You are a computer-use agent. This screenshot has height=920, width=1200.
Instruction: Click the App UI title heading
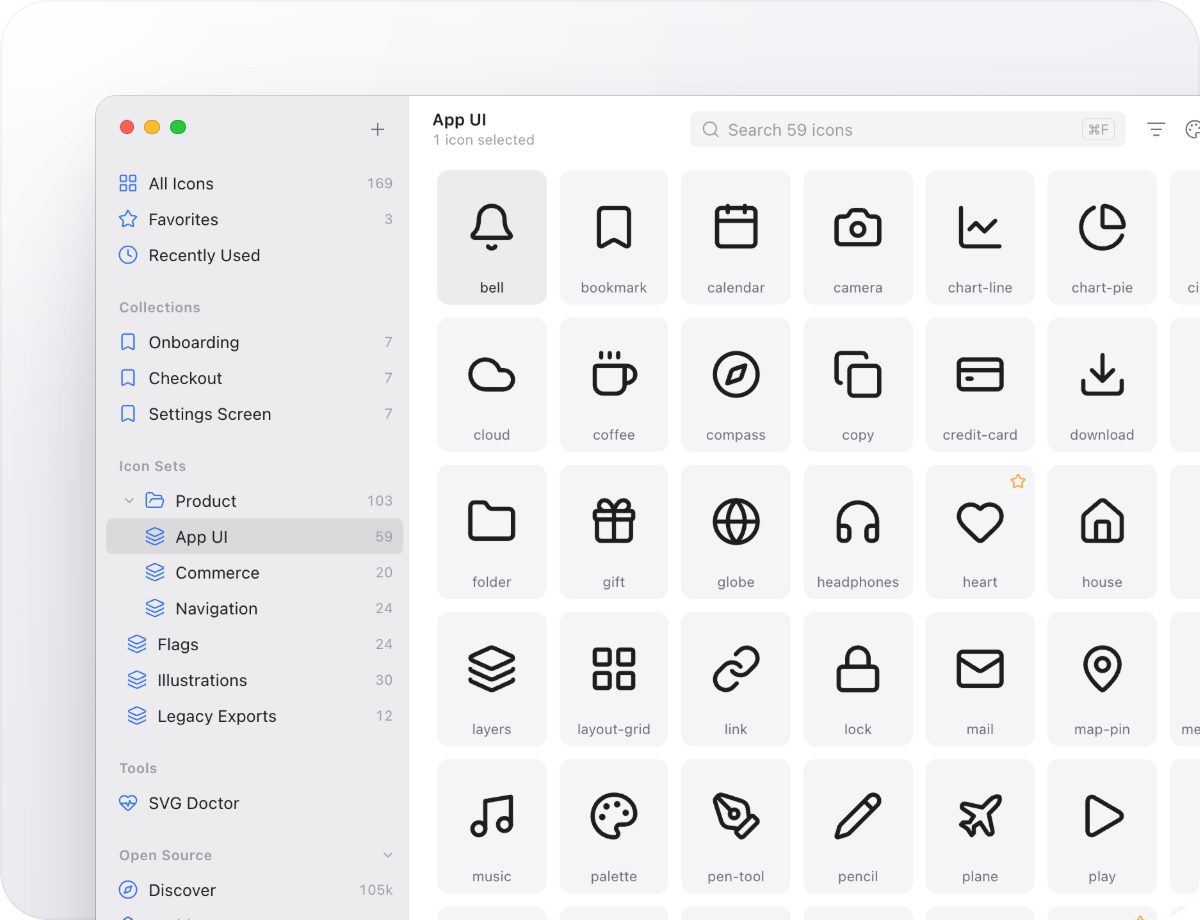459,120
